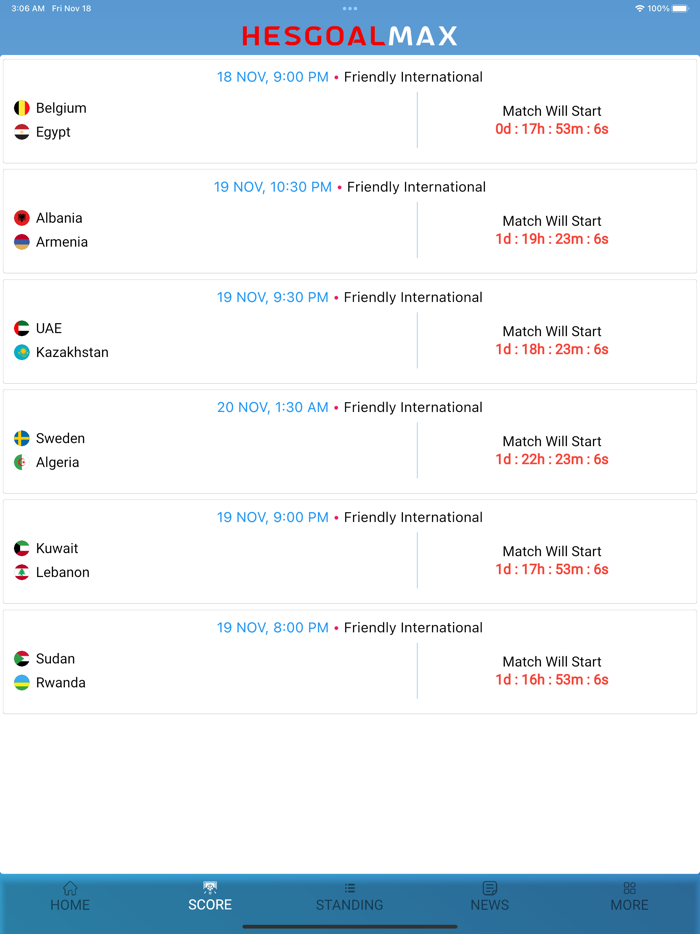Open the News tab
Image resolution: width=700 pixels, height=934 pixels.
[490, 896]
